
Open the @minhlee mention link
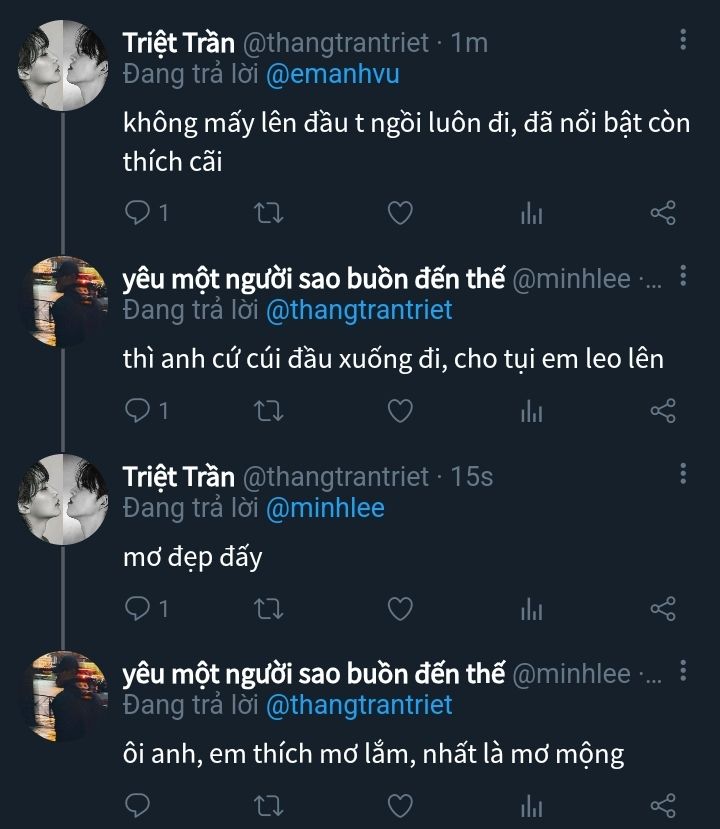pos(324,508)
